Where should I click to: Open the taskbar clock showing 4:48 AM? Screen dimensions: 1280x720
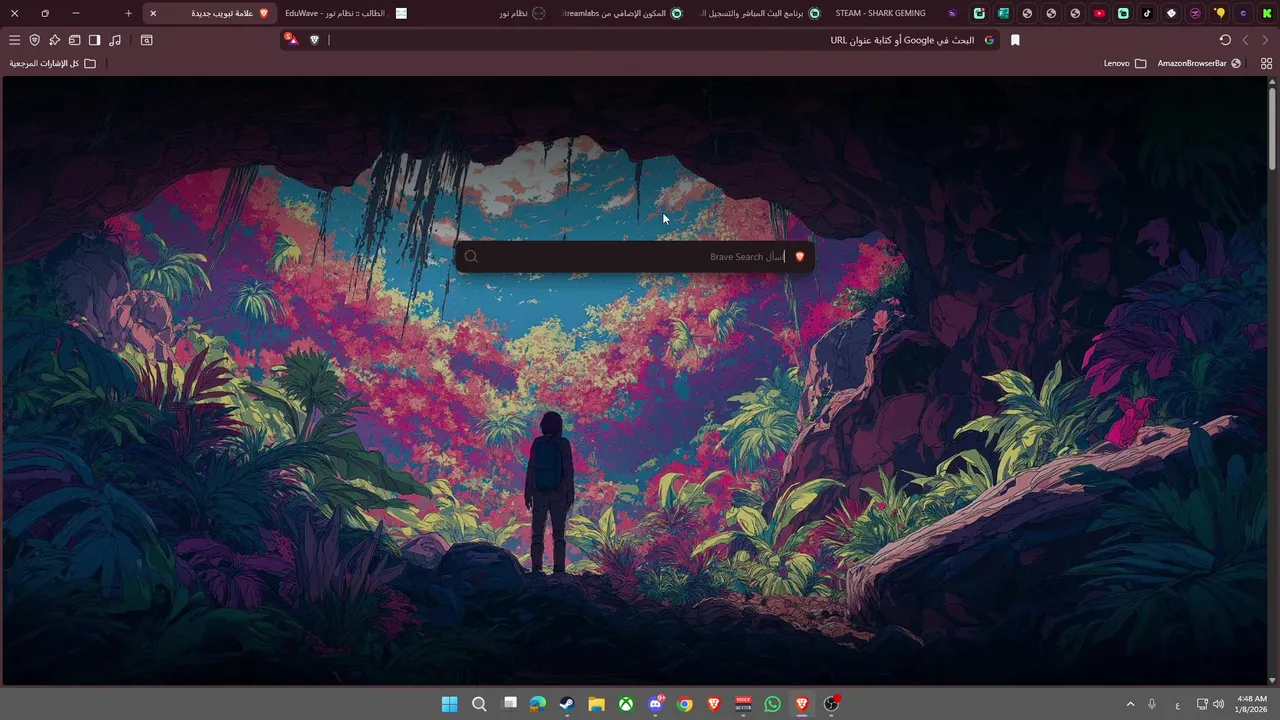point(1251,704)
